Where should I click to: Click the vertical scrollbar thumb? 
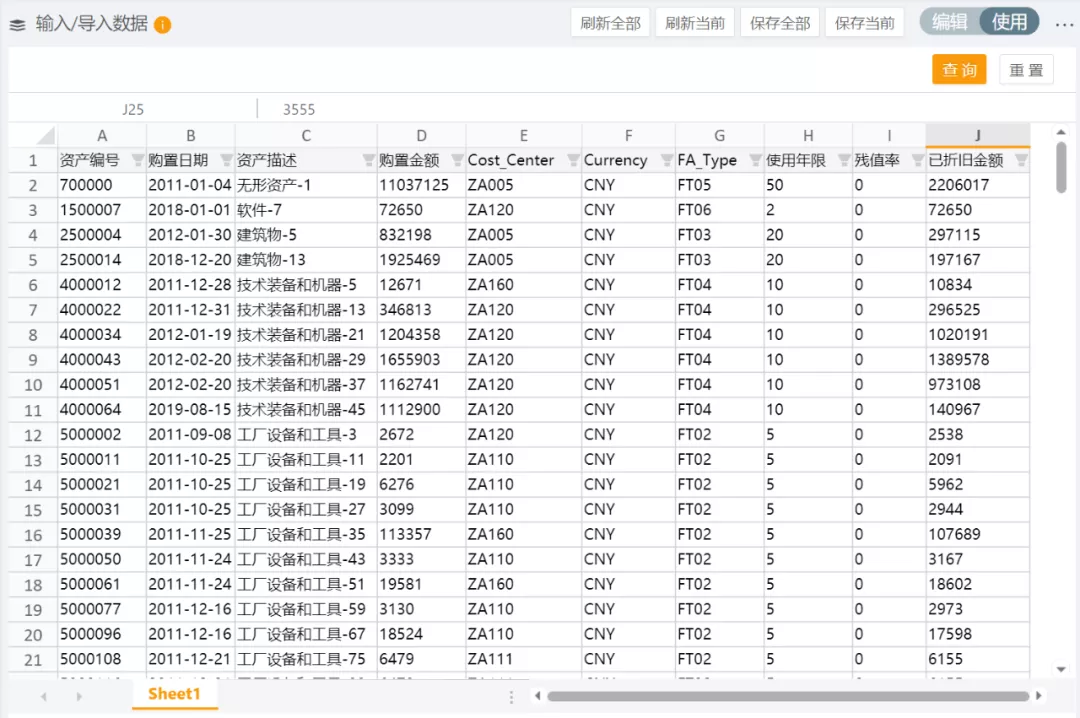[x=1061, y=167]
